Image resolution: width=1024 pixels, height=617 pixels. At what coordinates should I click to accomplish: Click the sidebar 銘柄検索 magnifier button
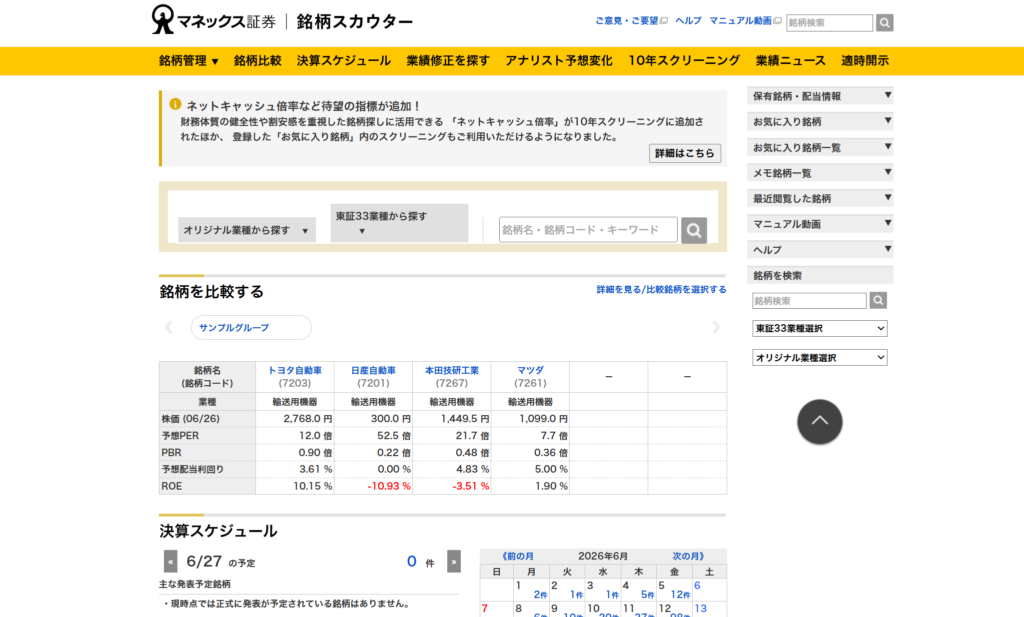point(878,300)
